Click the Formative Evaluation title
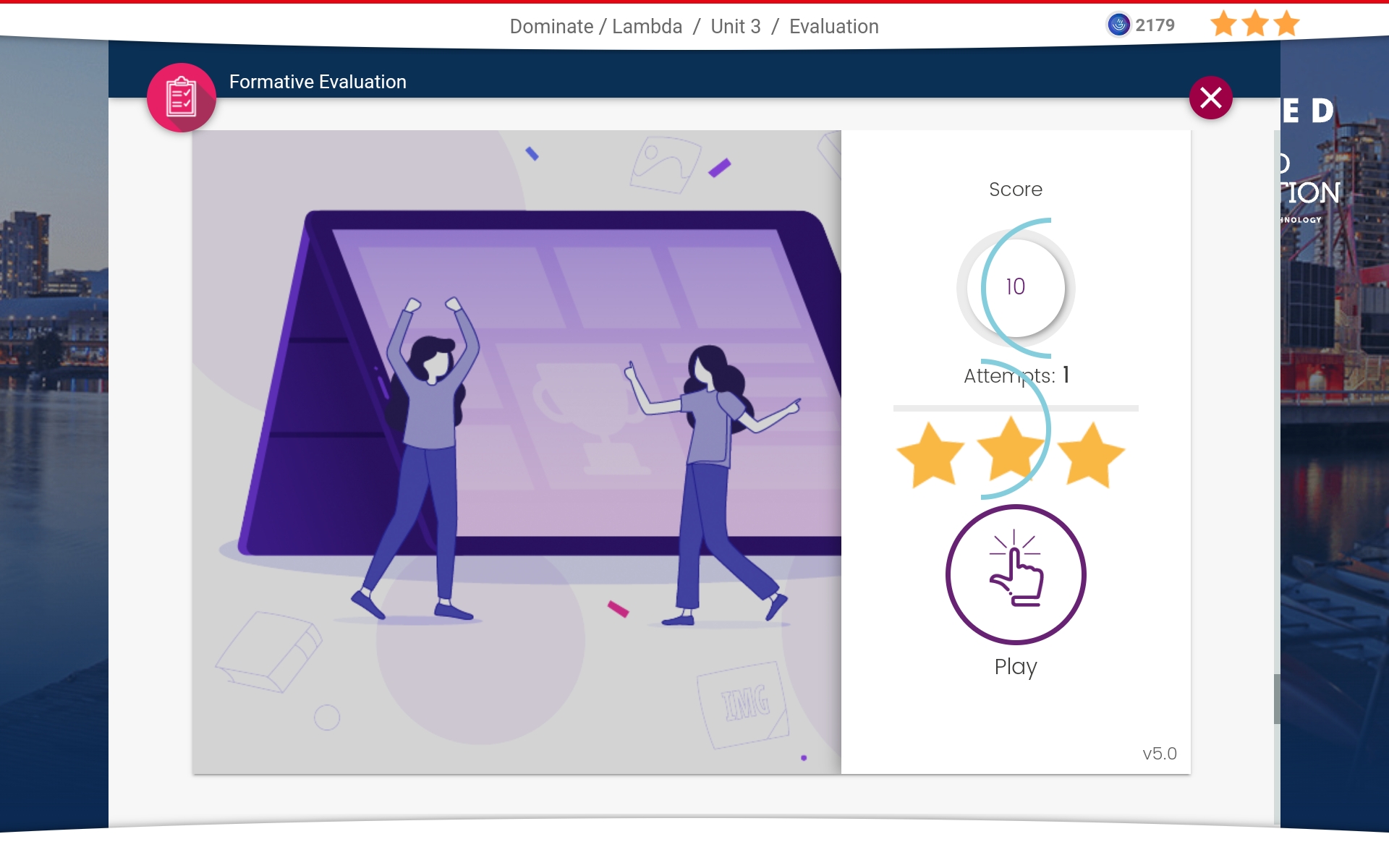 (x=318, y=82)
